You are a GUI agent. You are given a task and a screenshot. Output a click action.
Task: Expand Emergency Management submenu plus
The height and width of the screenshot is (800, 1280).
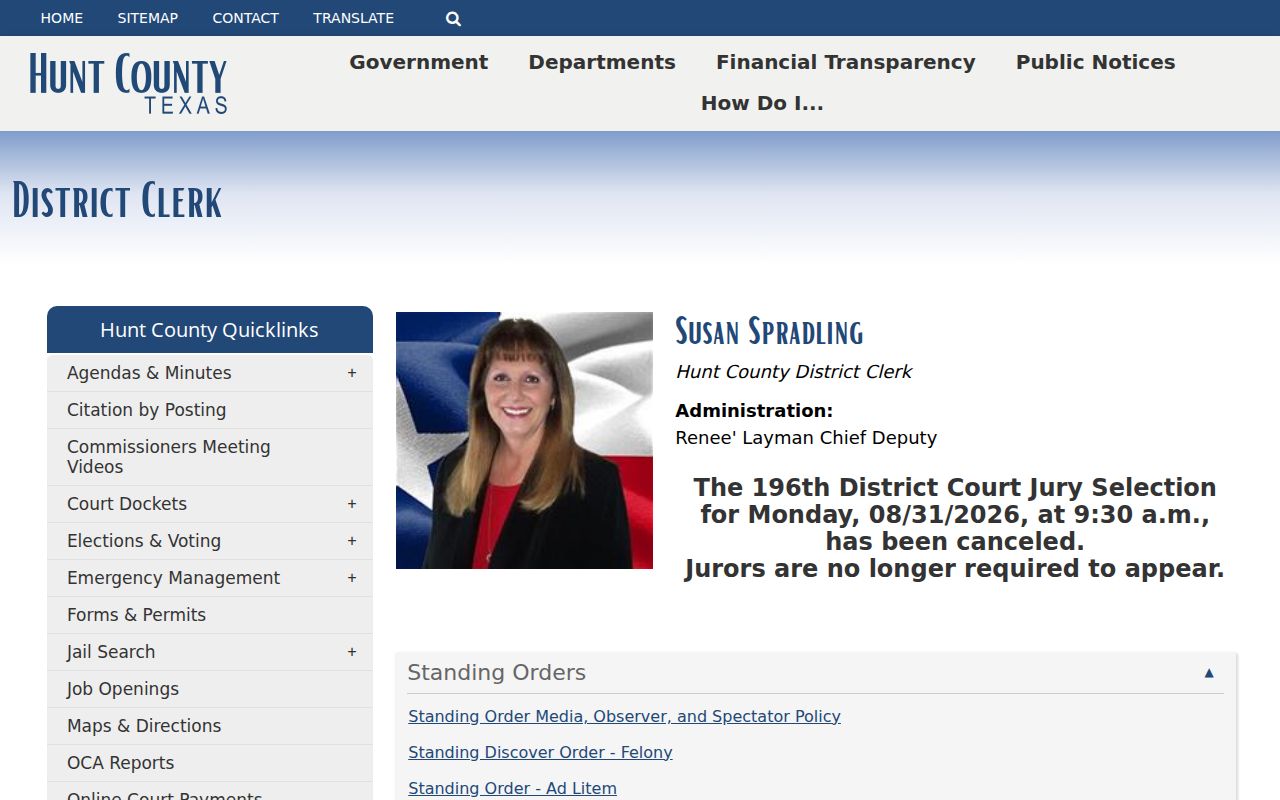[352, 578]
